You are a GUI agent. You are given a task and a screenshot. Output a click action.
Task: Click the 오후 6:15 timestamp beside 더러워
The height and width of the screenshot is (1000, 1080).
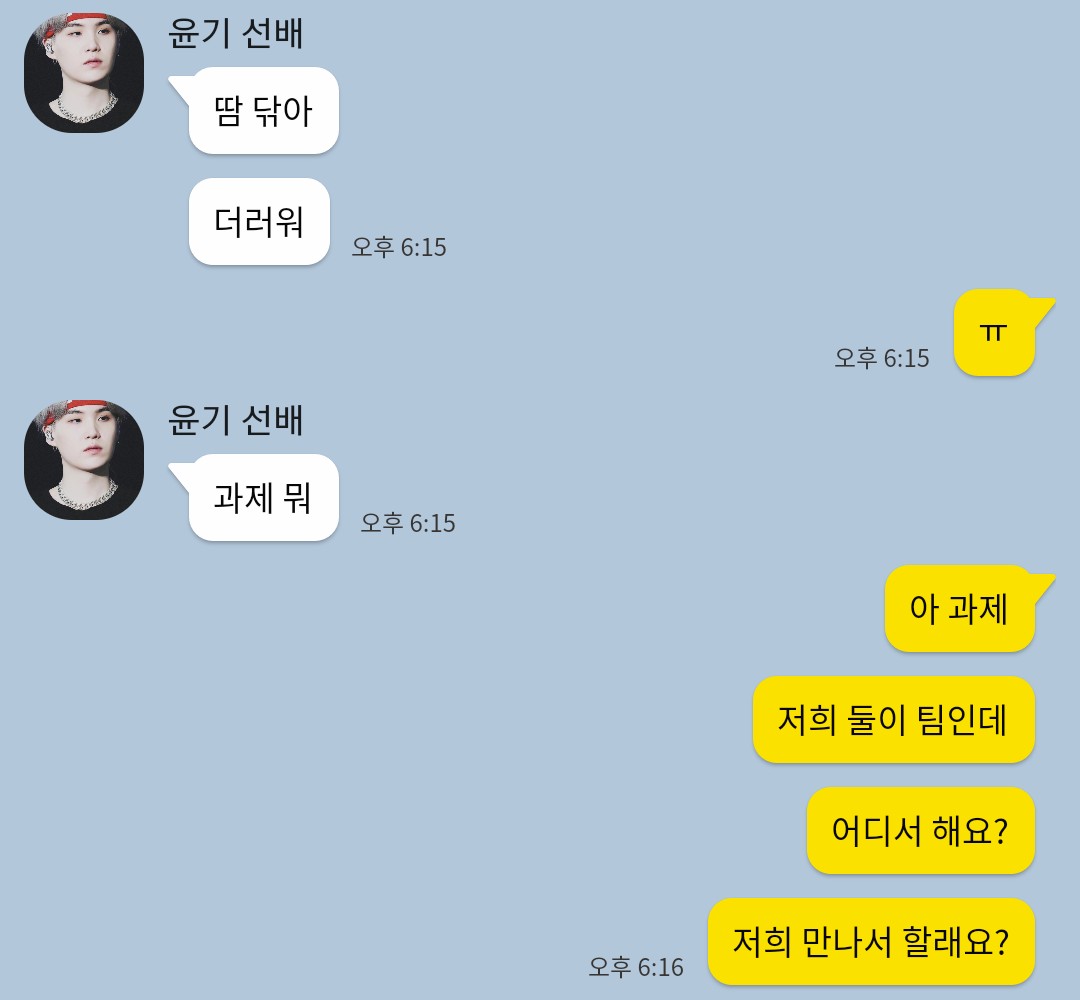pyautogui.click(x=399, y=247)
